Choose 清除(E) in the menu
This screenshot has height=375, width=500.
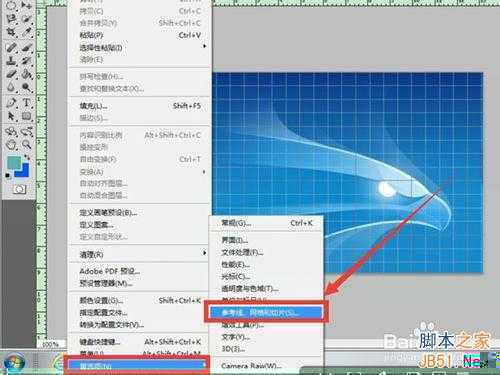pos(140,59)
